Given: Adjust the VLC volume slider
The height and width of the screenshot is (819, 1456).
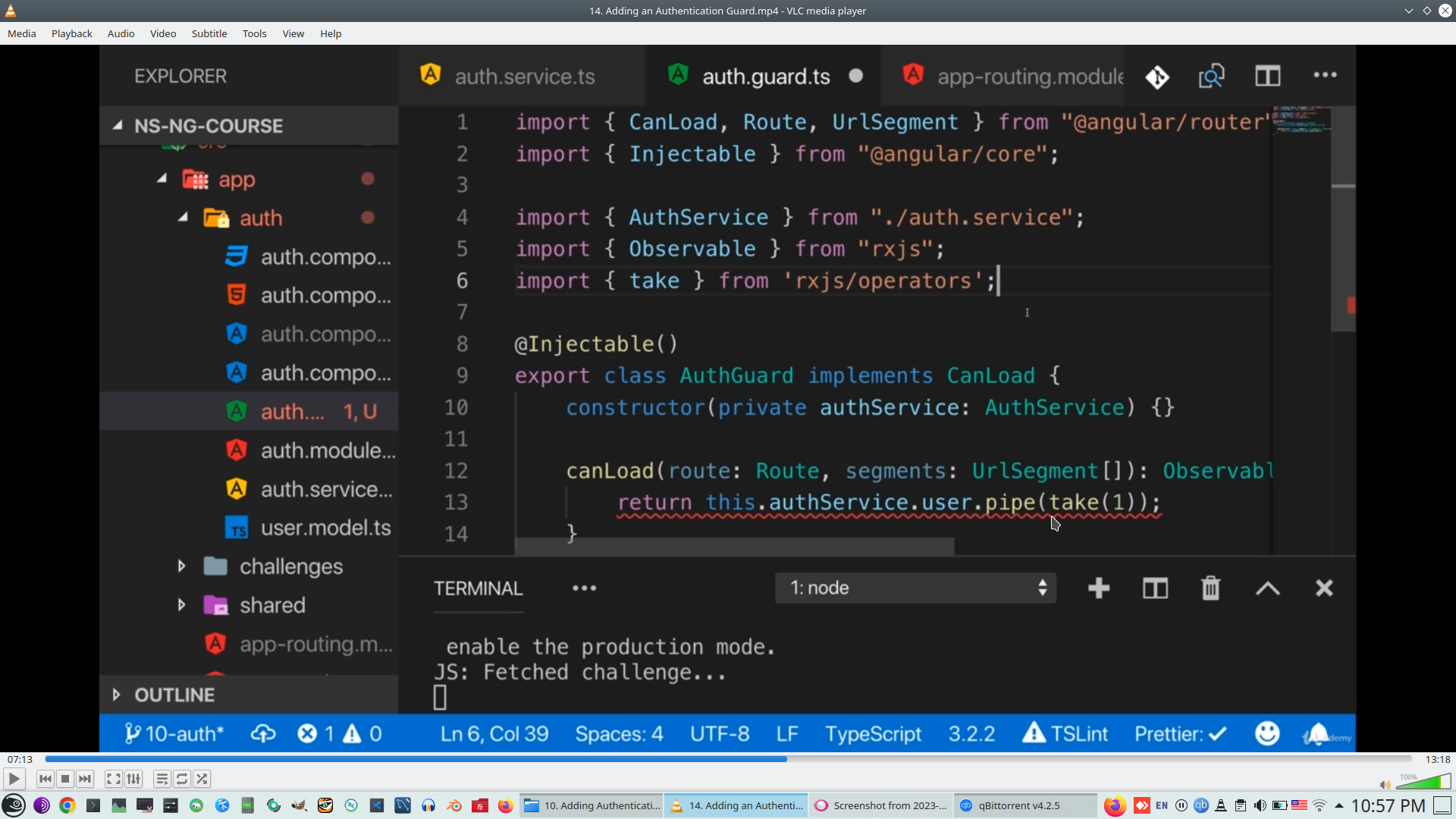Looking at the screenshot, I should [1424, 782].
